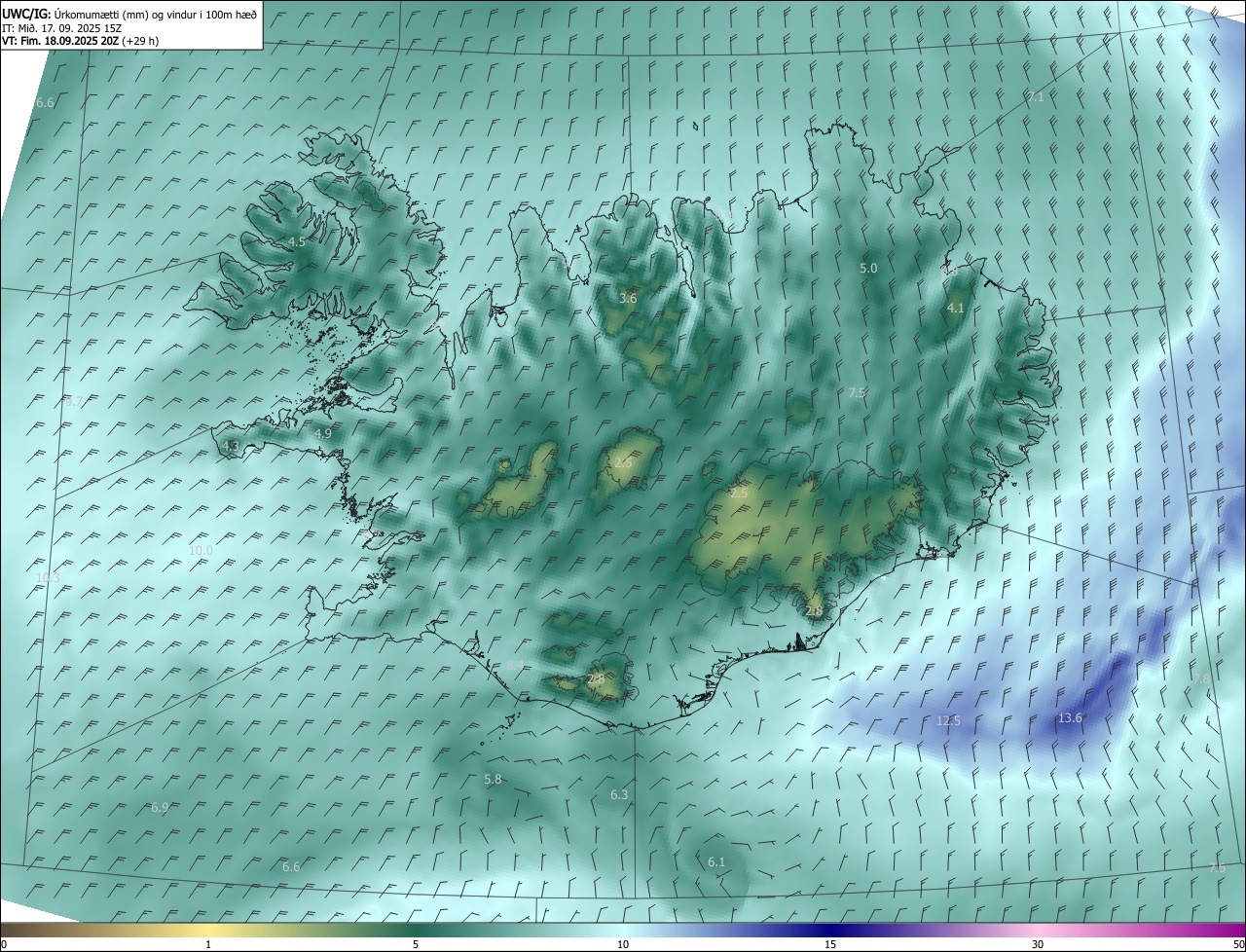Click the 6.3 value on the map
The width and height of the screenshot is (1246, 952).
pyautogui.click(x=619, y=795)
